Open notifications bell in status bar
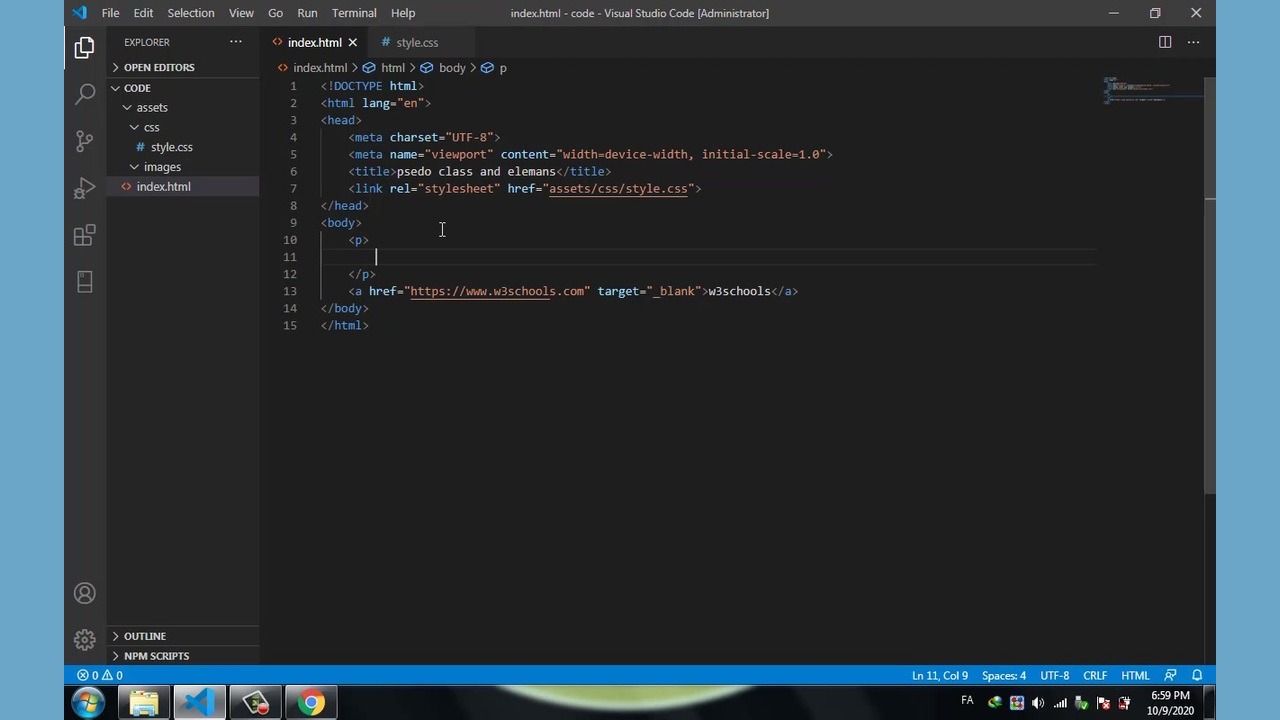 [1197, 676]
